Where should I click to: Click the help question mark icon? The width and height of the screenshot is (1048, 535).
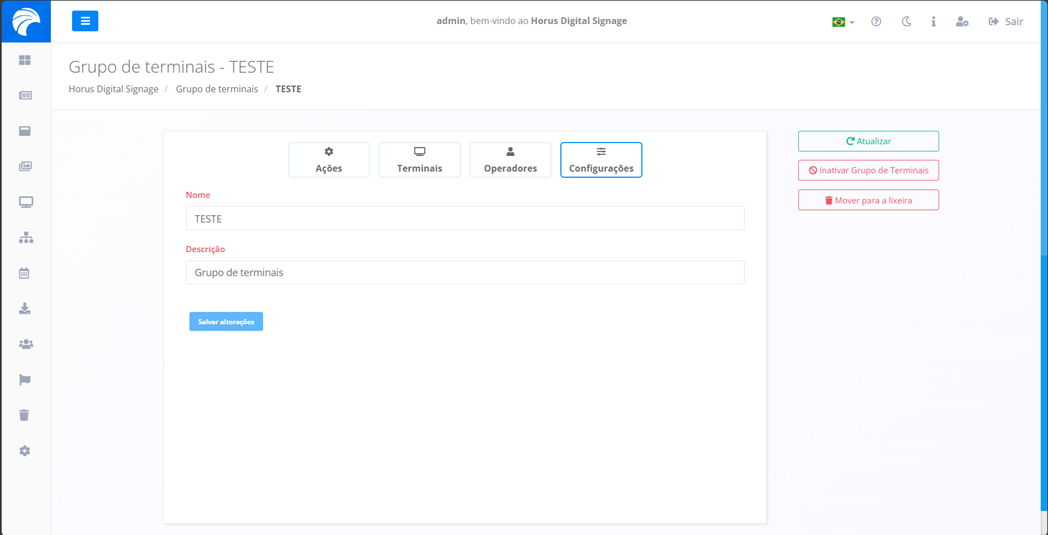coord(876,21)
